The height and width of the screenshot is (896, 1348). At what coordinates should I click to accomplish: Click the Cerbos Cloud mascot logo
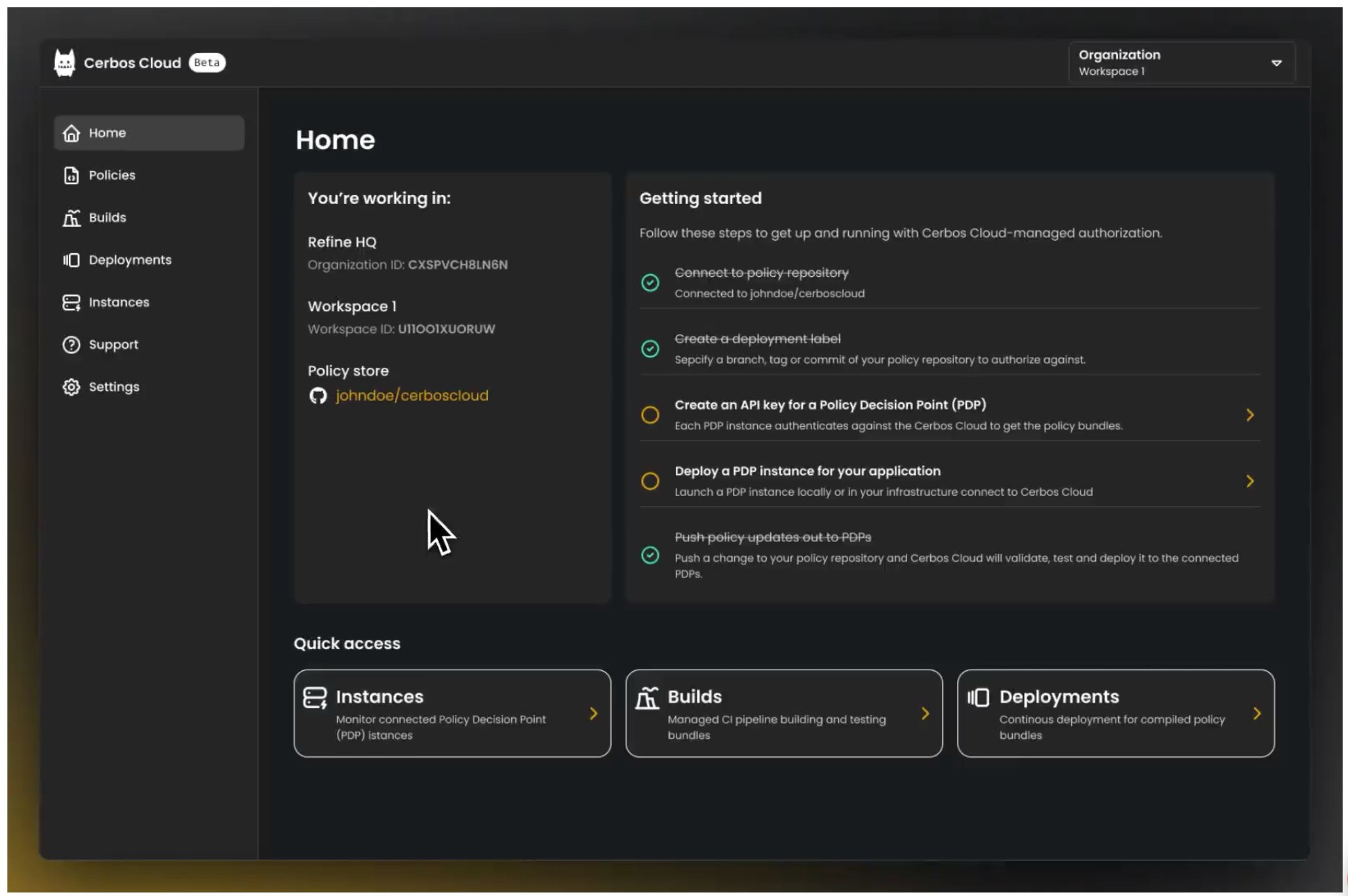pos(64,62)
